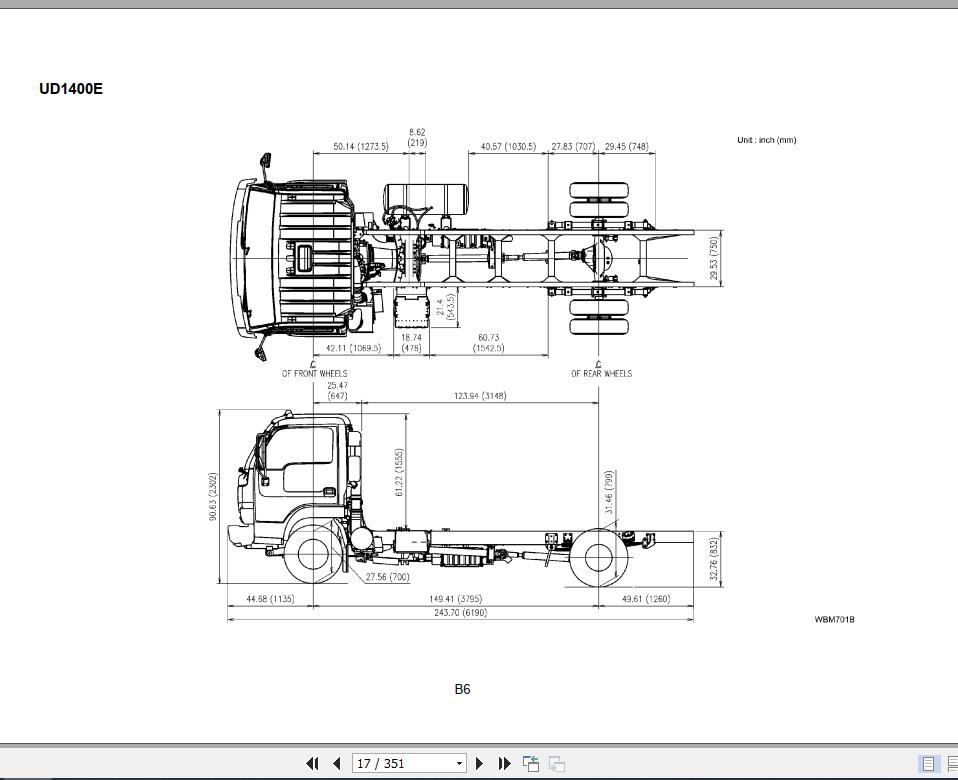Jump to the first page
Viewport: 958px width, 780px height.
tap(312, 763)
